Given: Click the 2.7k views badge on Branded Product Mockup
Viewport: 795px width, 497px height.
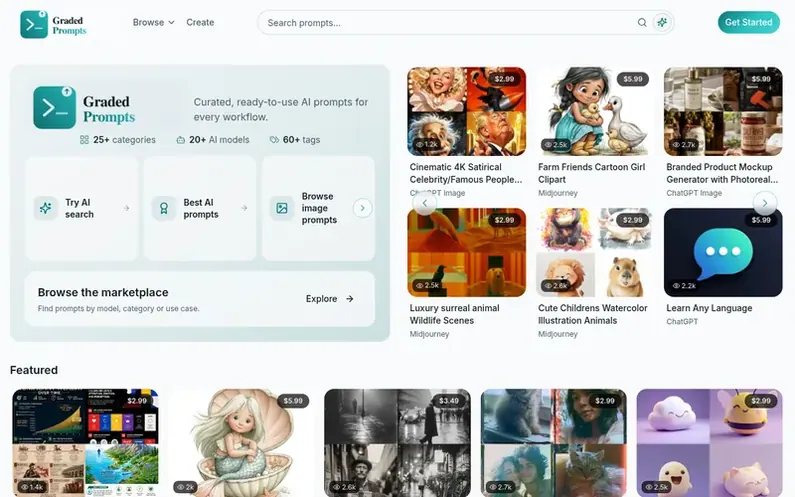Looking at the screenshot, I should coord(684,145).
